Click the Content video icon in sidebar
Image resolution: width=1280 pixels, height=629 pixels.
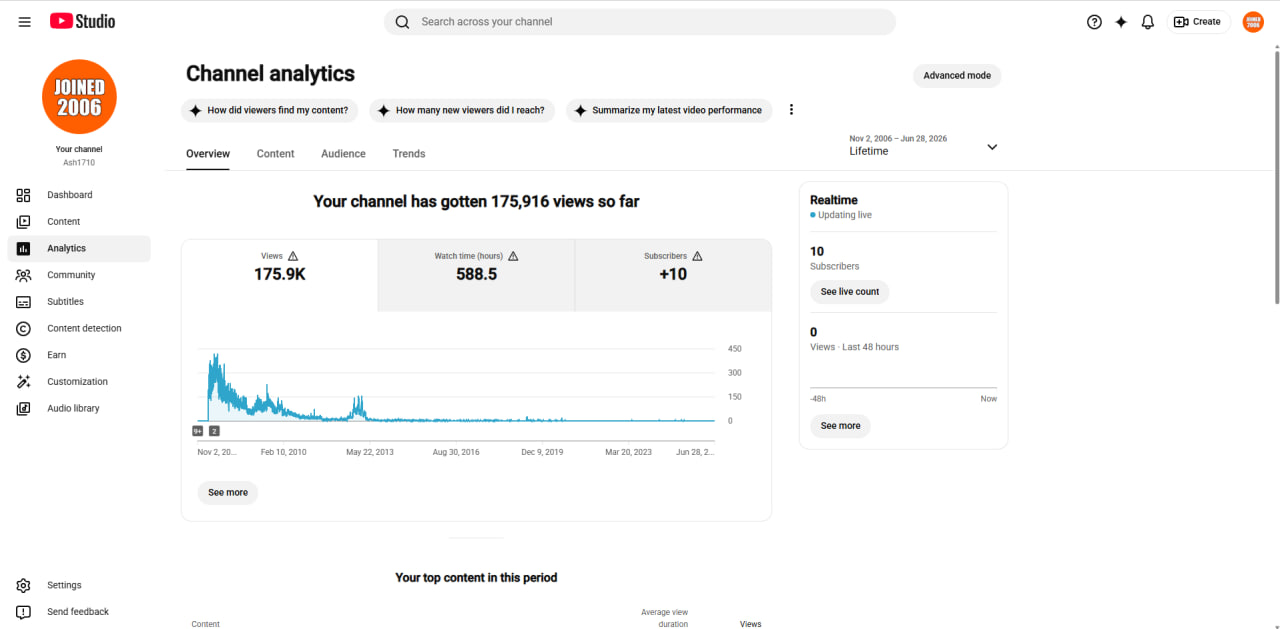[23, 222]
